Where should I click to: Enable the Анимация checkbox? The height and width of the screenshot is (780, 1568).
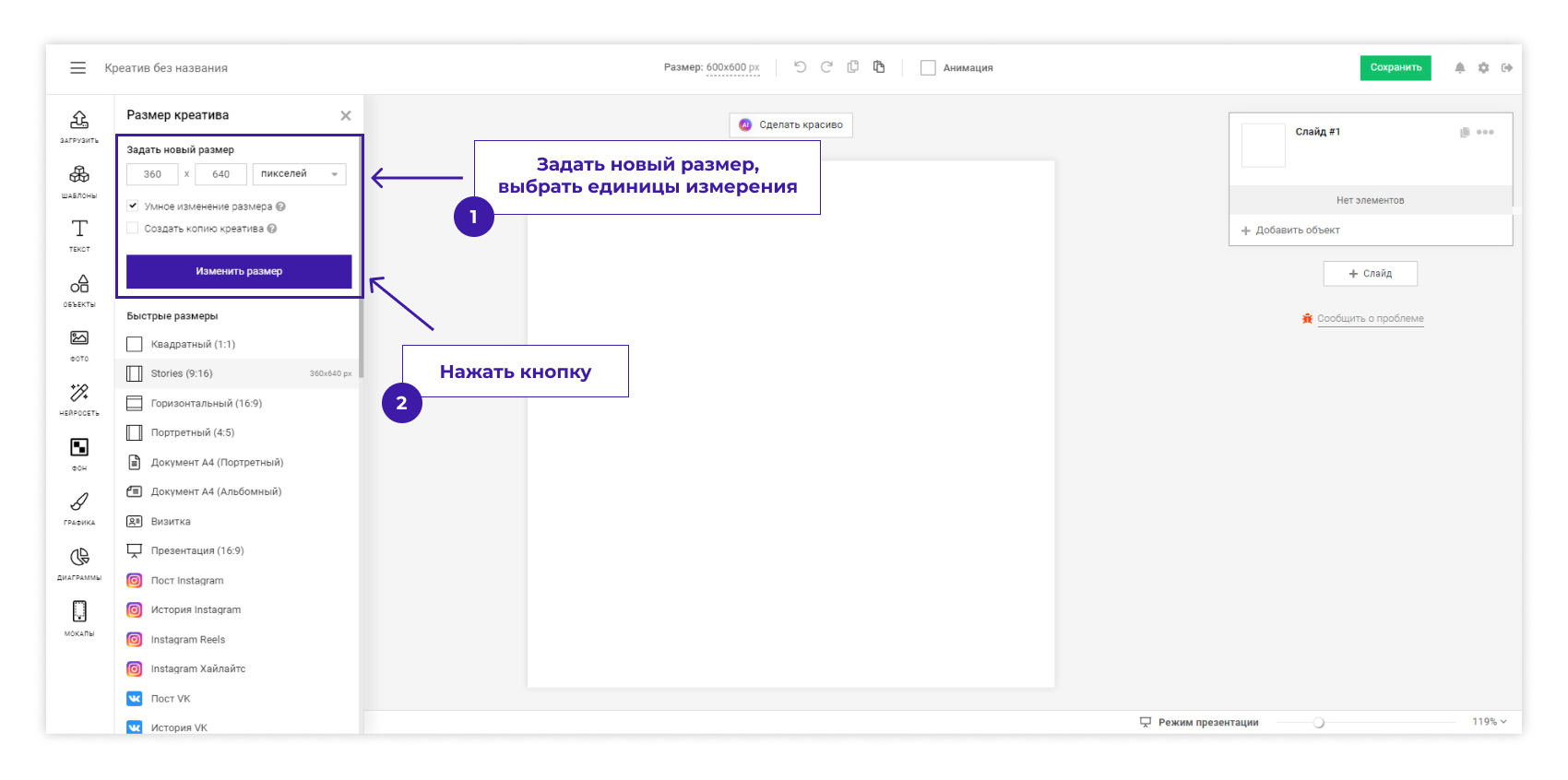pos(928,67)
